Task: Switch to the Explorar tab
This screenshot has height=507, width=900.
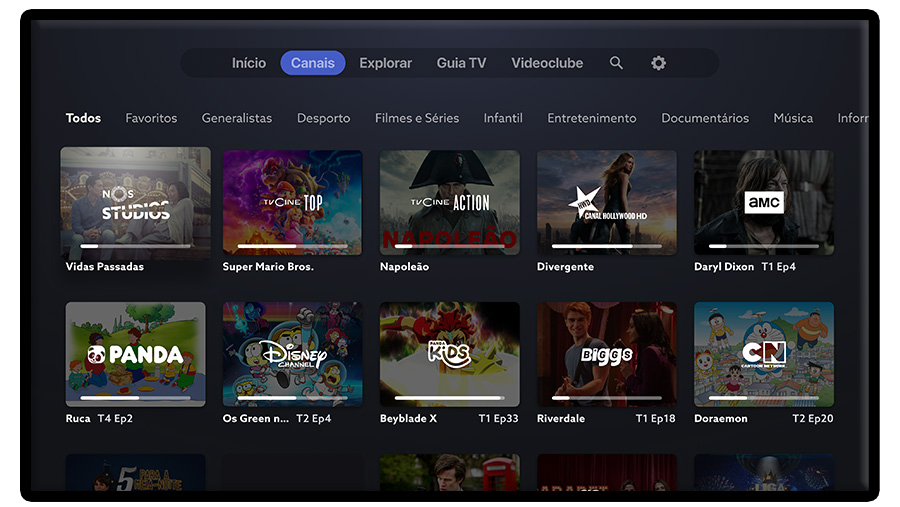Action: click(x=386, y=63)
